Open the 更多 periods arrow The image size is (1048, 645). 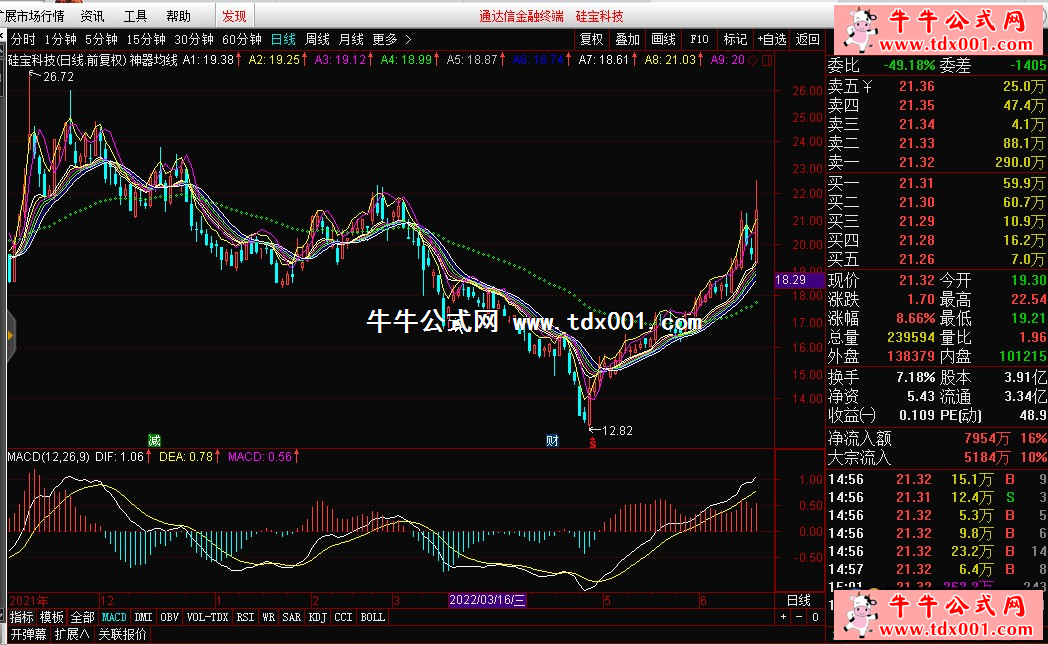[x=408, y=39]
